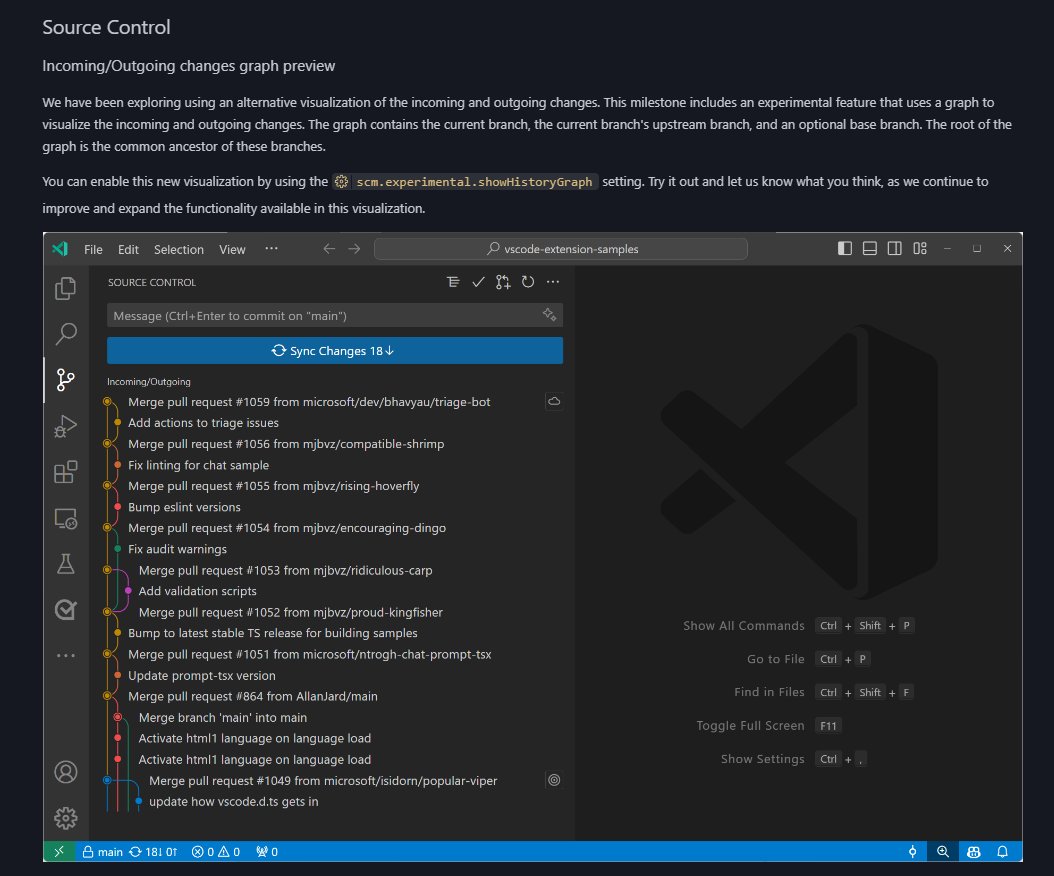
Task: Select the Add validation scripts commit
Action: pyautogui.click(x=198, y=591)
